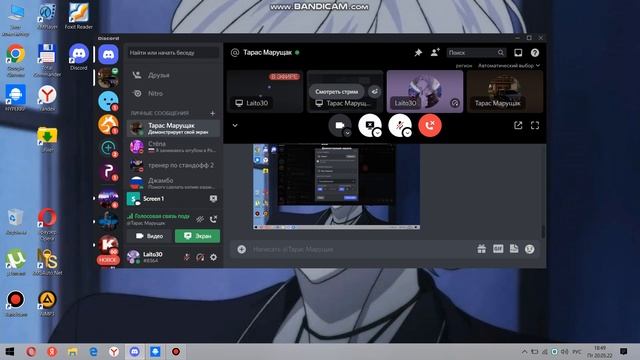Open camera options dropdown arrow

click(x=347, y=133)
